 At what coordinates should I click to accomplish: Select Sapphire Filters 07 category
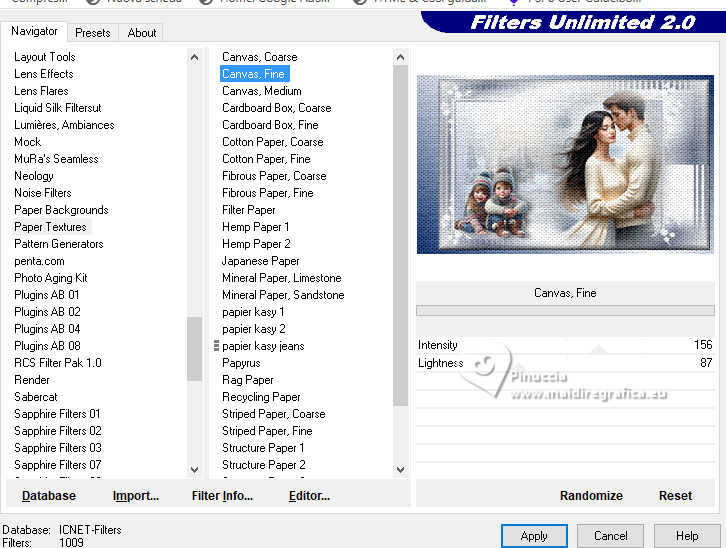tap(57, 465)
